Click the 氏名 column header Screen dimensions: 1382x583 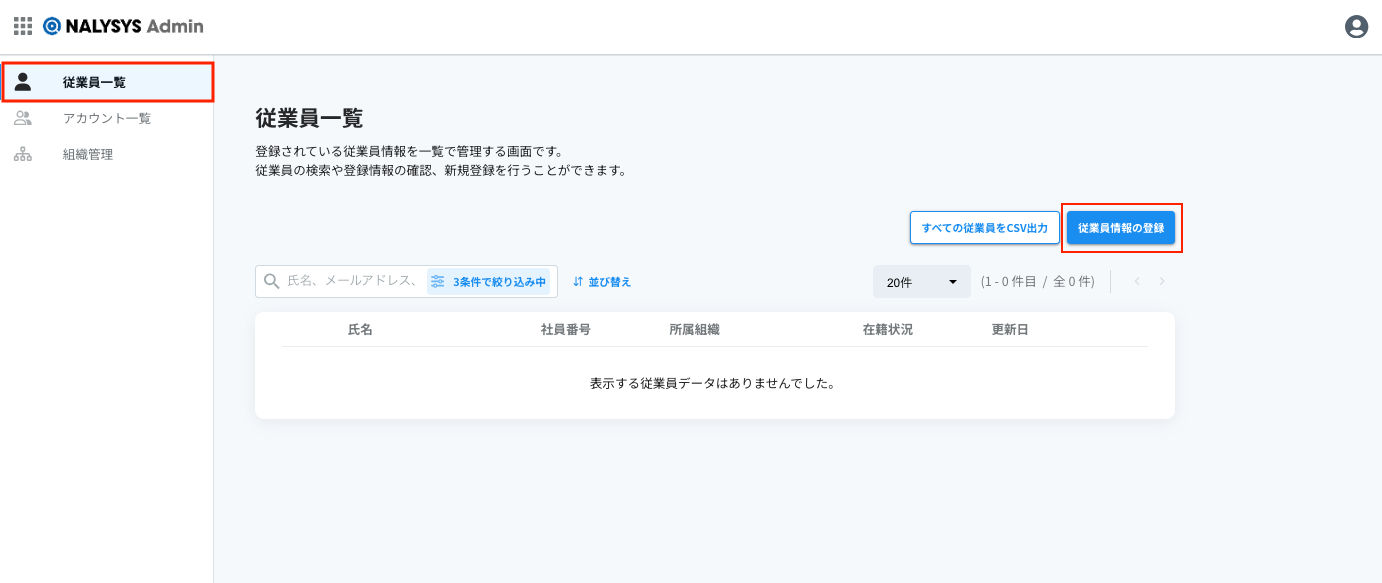coord(360,329)
